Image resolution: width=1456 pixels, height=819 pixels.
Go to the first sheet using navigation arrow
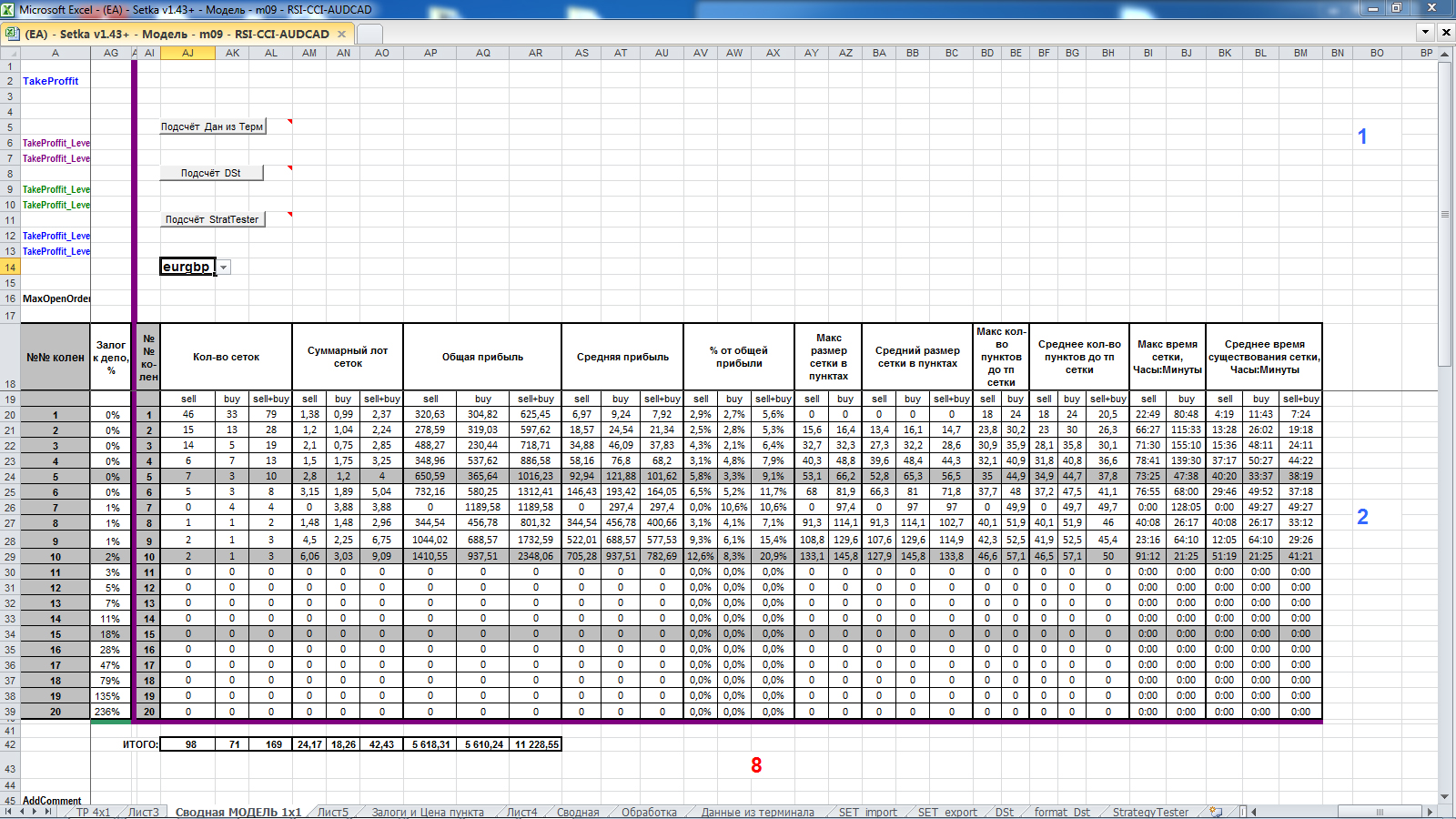tap(9, 811)
